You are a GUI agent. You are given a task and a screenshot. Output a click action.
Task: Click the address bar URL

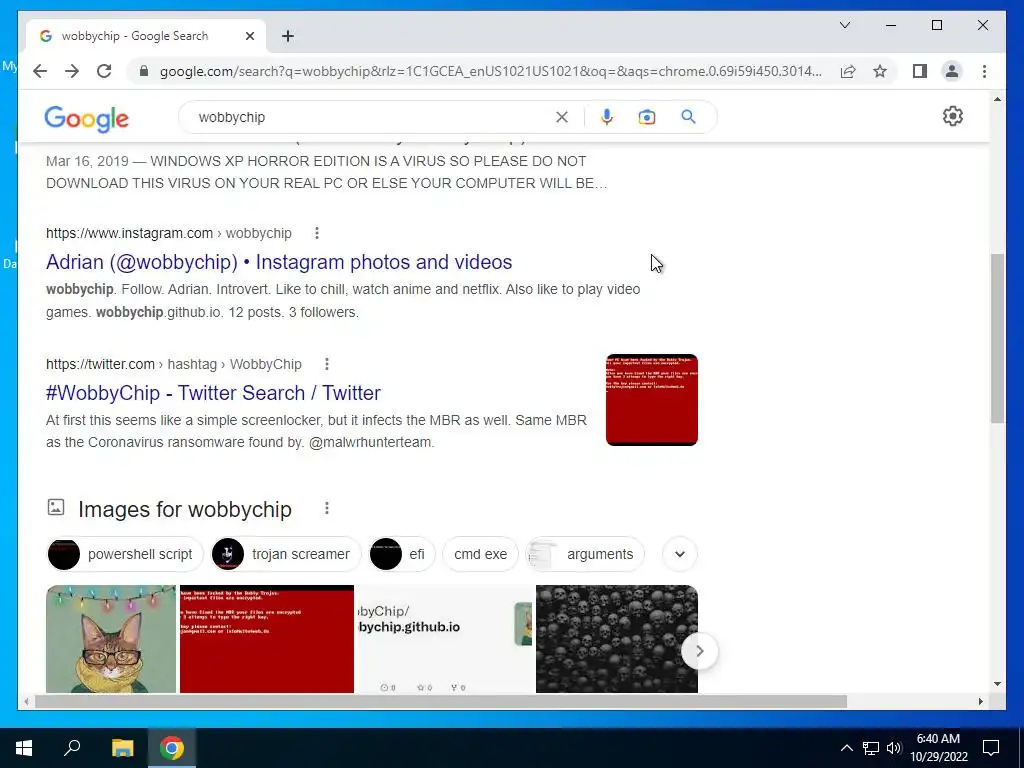coord(490,71)
